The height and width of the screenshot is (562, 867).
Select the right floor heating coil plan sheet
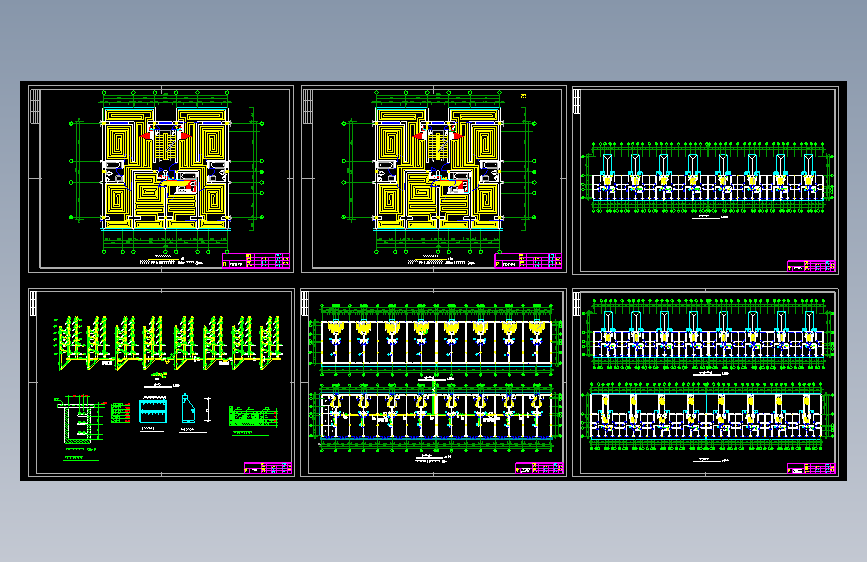tap(434, 179)
